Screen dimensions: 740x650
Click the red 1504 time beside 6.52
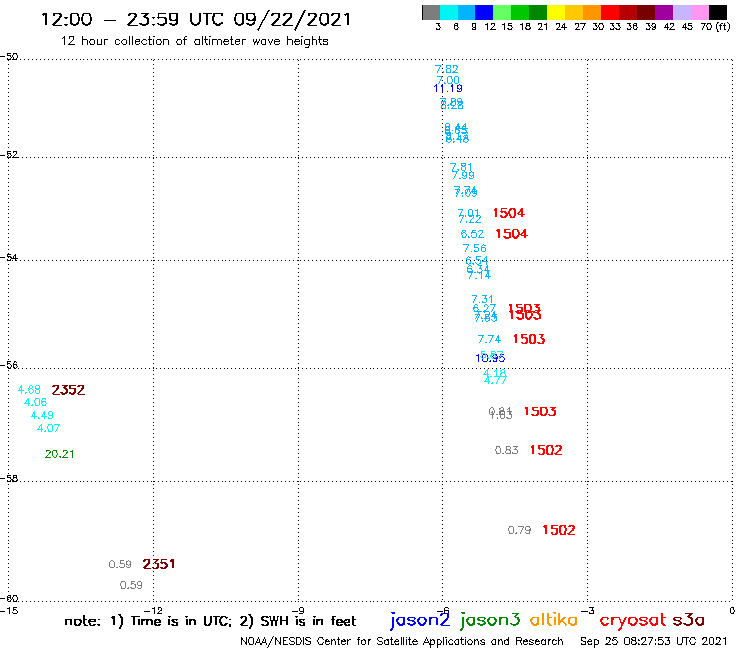pos(512,234)
